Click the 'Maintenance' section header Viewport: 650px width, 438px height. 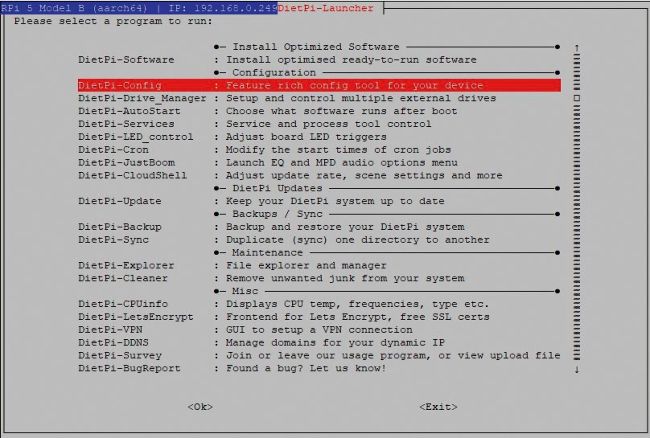click(x=267, y=252)
